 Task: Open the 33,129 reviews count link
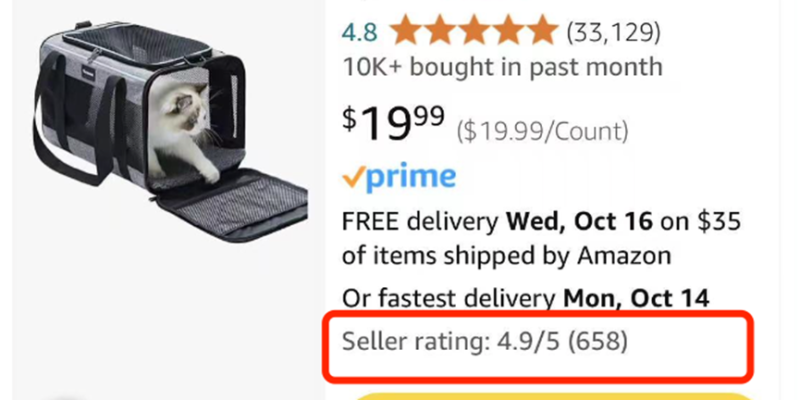(614, 32)
